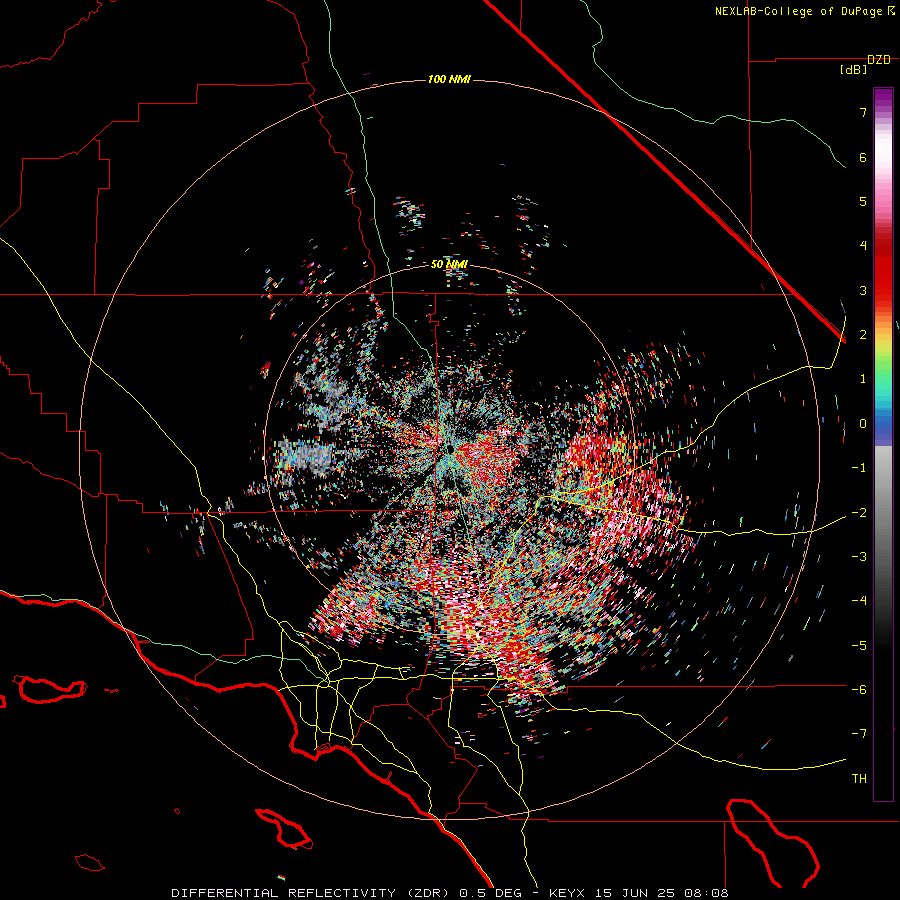This screenshot has height=900, width=900.
Task: Click the 0 value on dB scale
Action: point(863,424)
